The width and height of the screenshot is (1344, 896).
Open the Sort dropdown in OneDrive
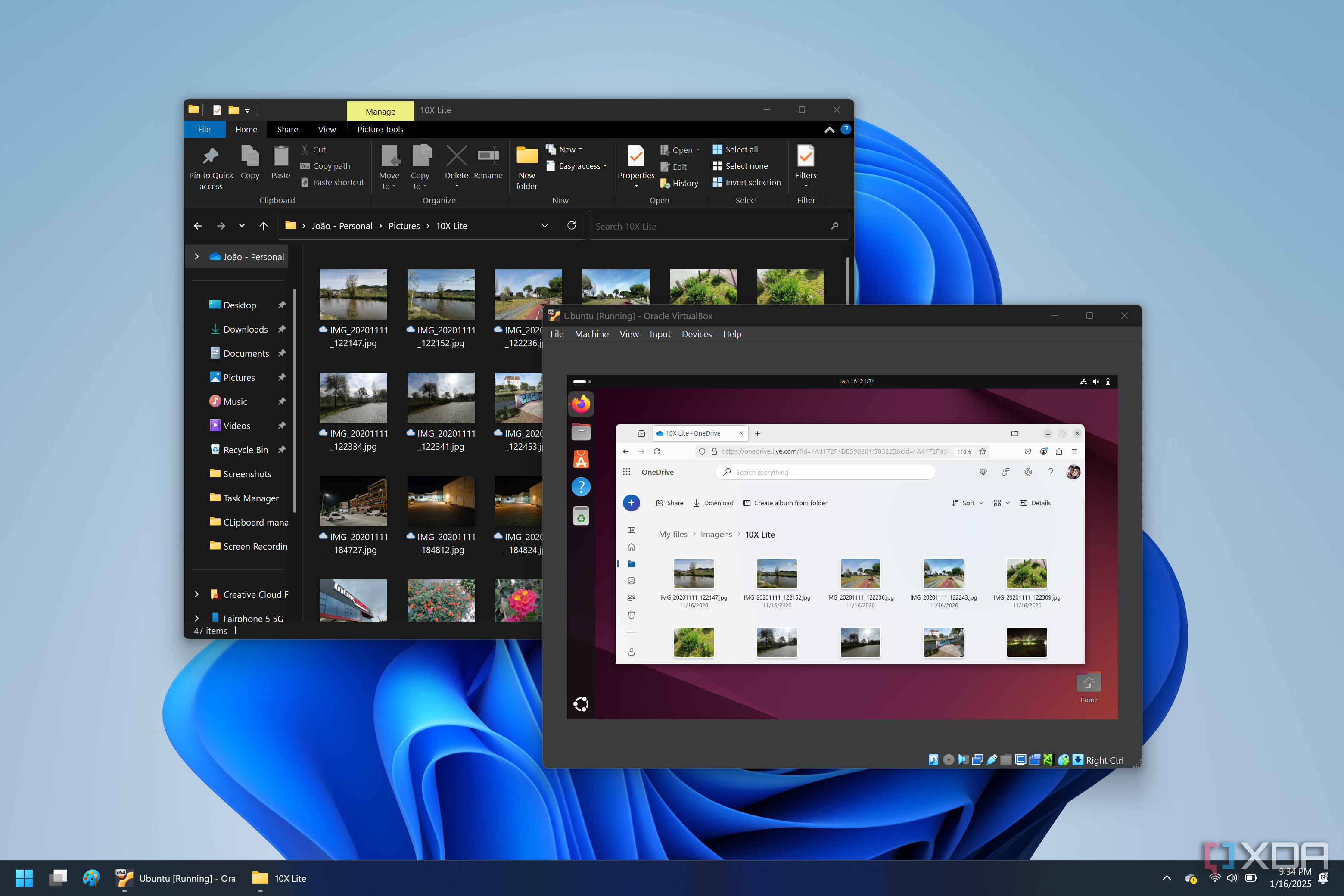coord(968,503)
